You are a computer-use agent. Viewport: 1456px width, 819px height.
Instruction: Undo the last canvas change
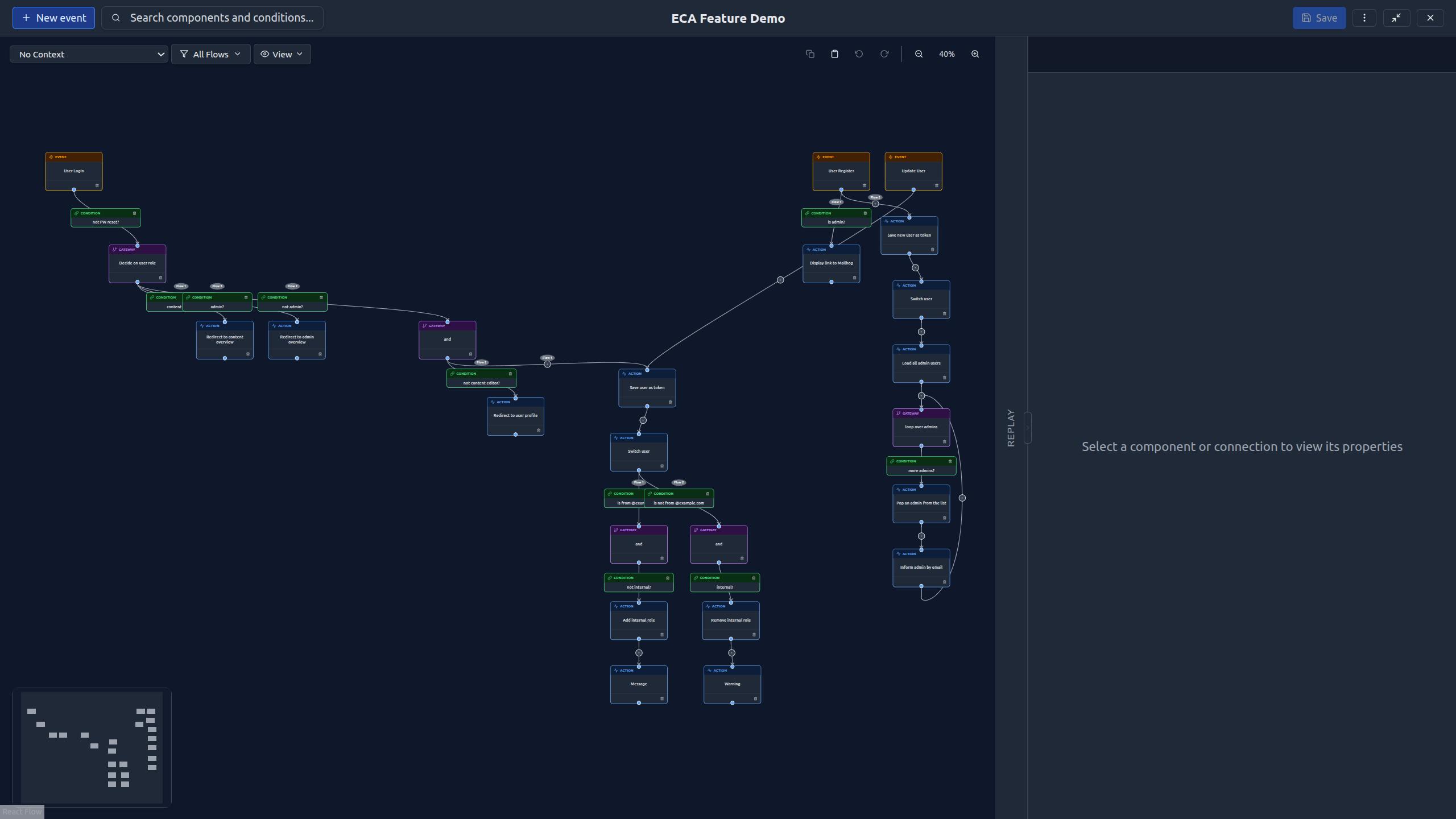pyautogui.click(x=858, y=54)
